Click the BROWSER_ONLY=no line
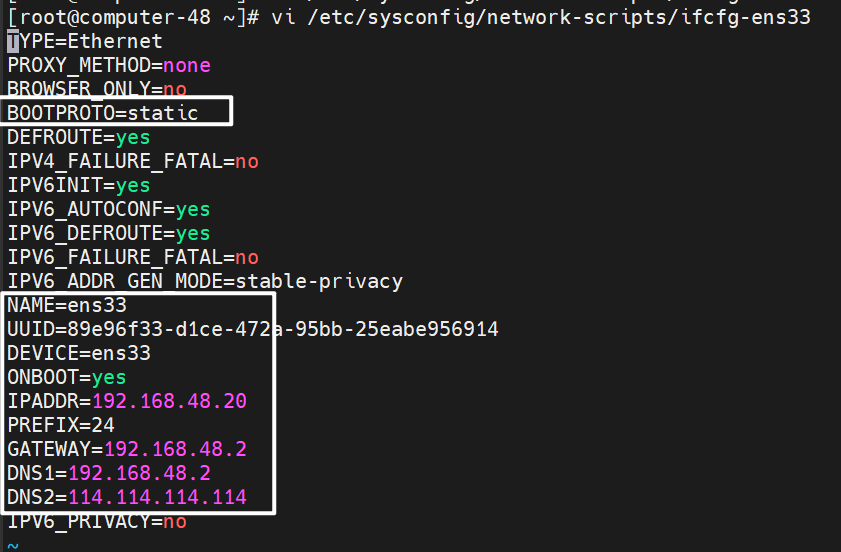The image size is (841, 552). coord(97,89)
